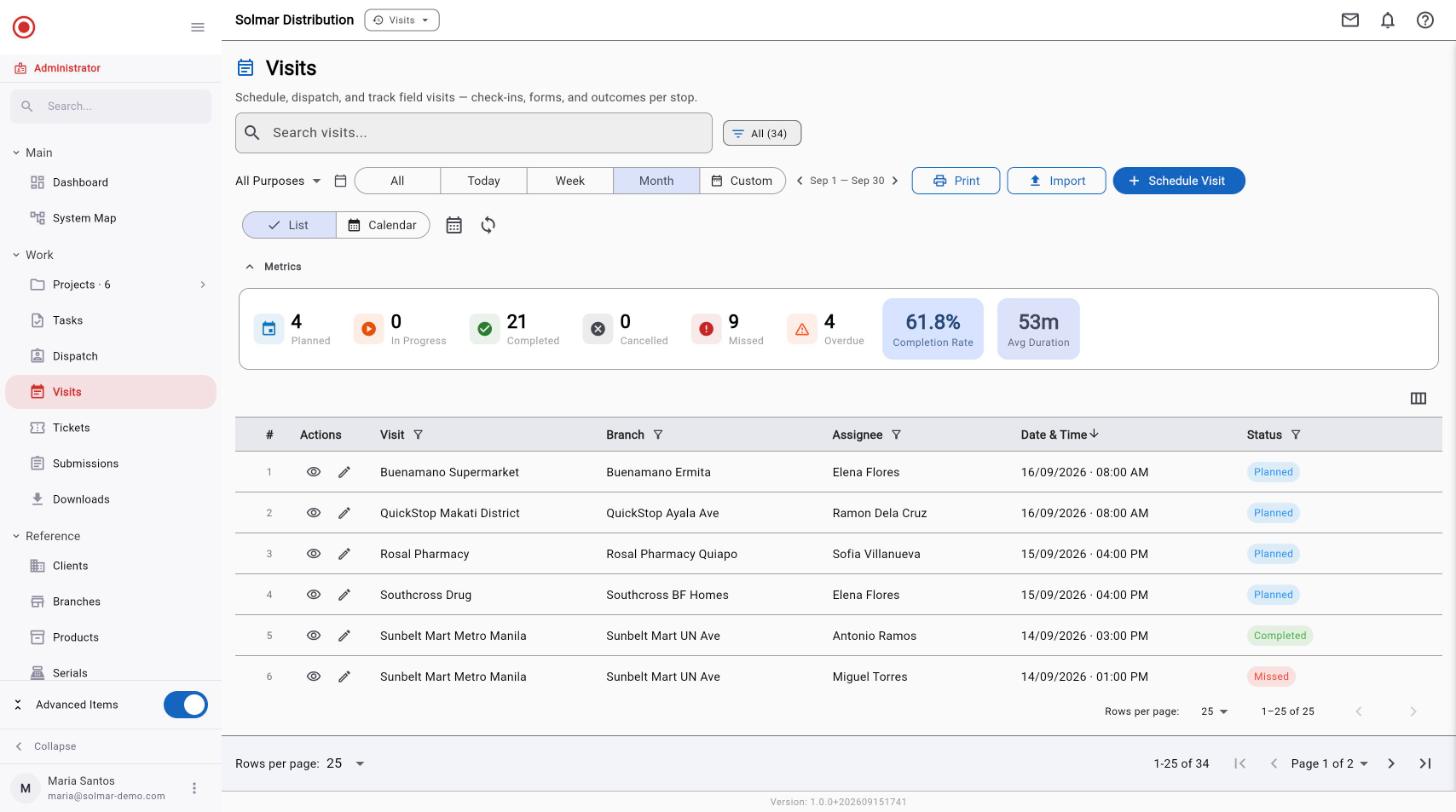Click the Schedule Visit button
1456x812 pixels.
click(1178, 181)
